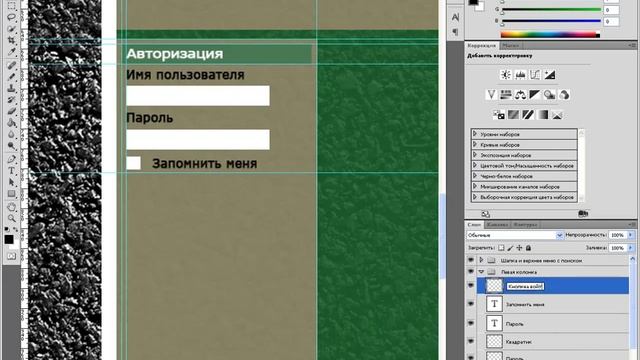640x360 pixels.
Task: Collapse the 'Левая колонка' layer group
Action: 481,271
